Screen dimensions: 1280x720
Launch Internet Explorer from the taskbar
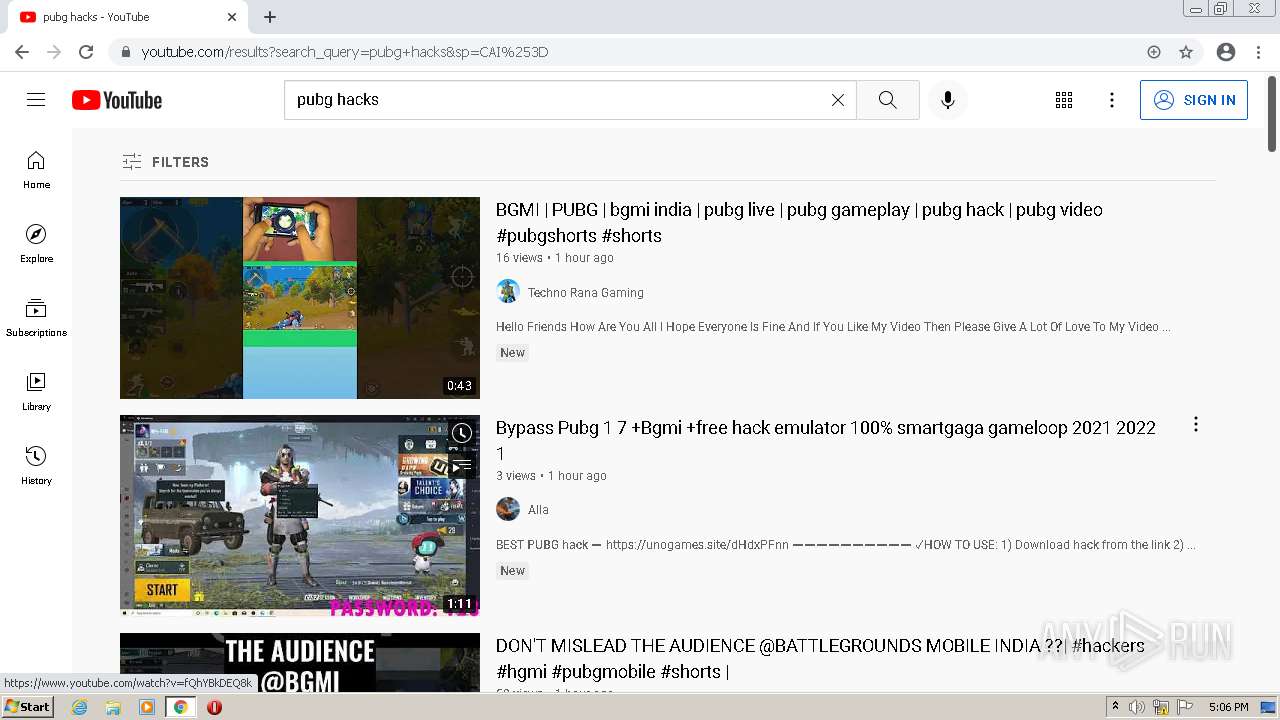click(x=80, y=707)
